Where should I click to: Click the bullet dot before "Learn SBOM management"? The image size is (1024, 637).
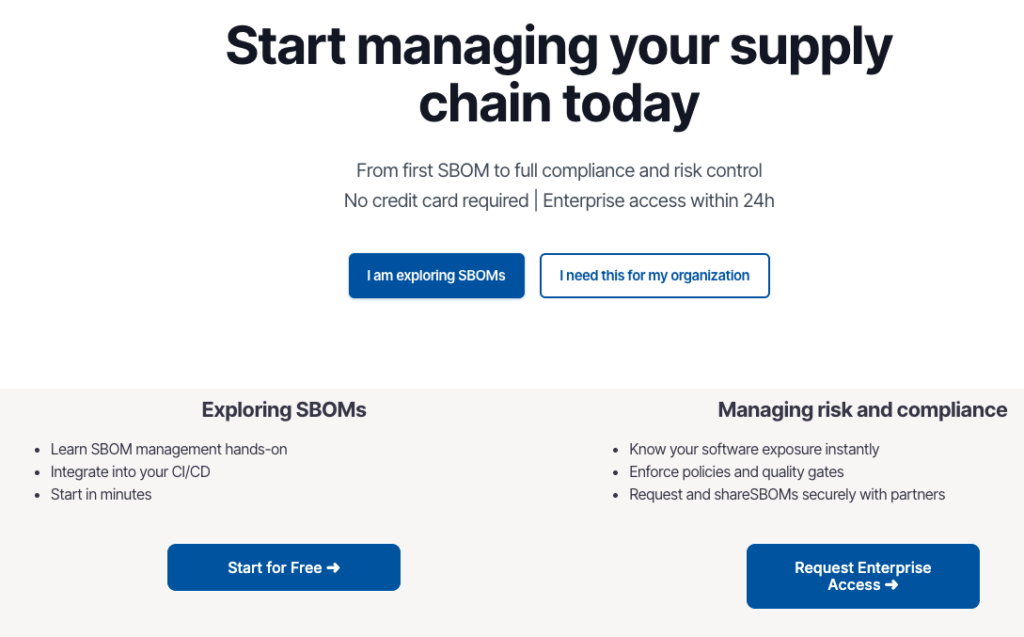37,450
